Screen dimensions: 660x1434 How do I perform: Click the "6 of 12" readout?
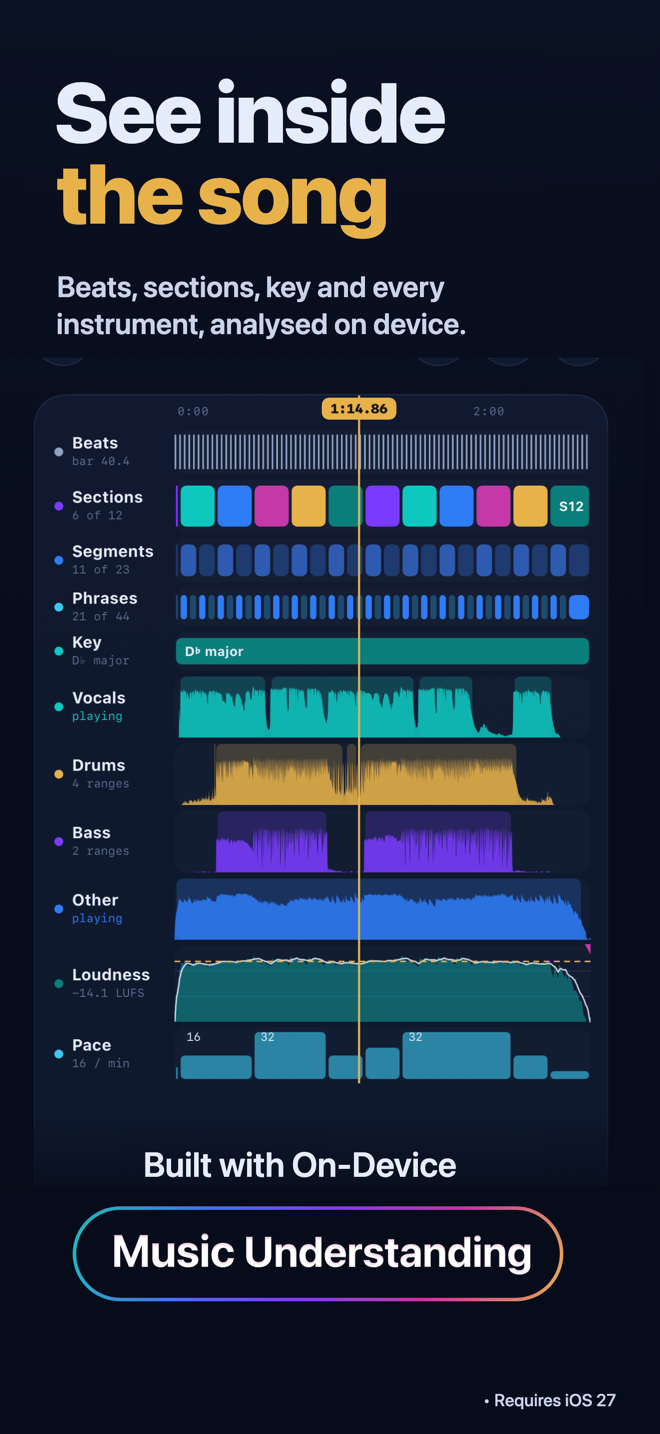pos(100,516)
